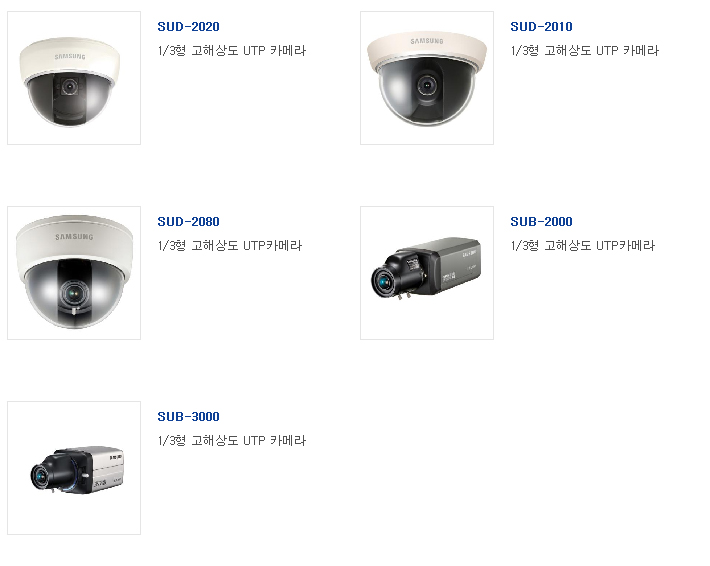Open the SUD-2020 product link
The image size is (710, 566).
click(188, 27)
